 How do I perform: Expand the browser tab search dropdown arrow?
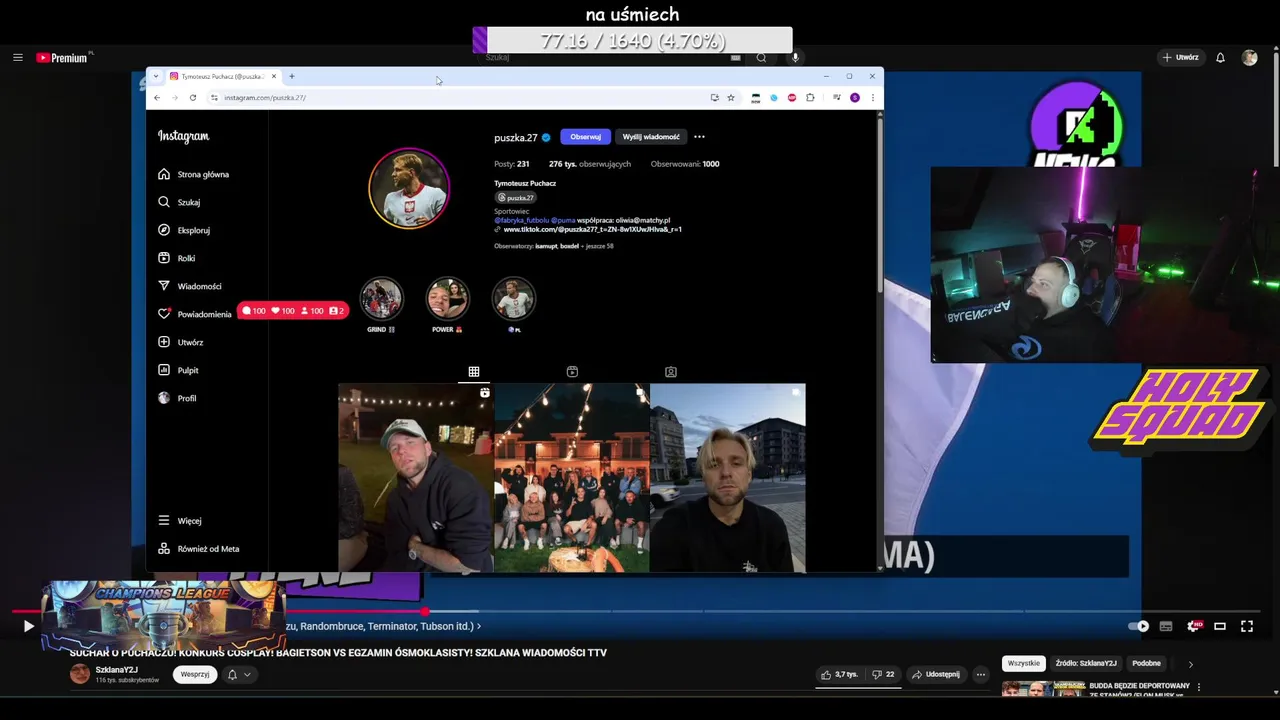tap(156, 76)
